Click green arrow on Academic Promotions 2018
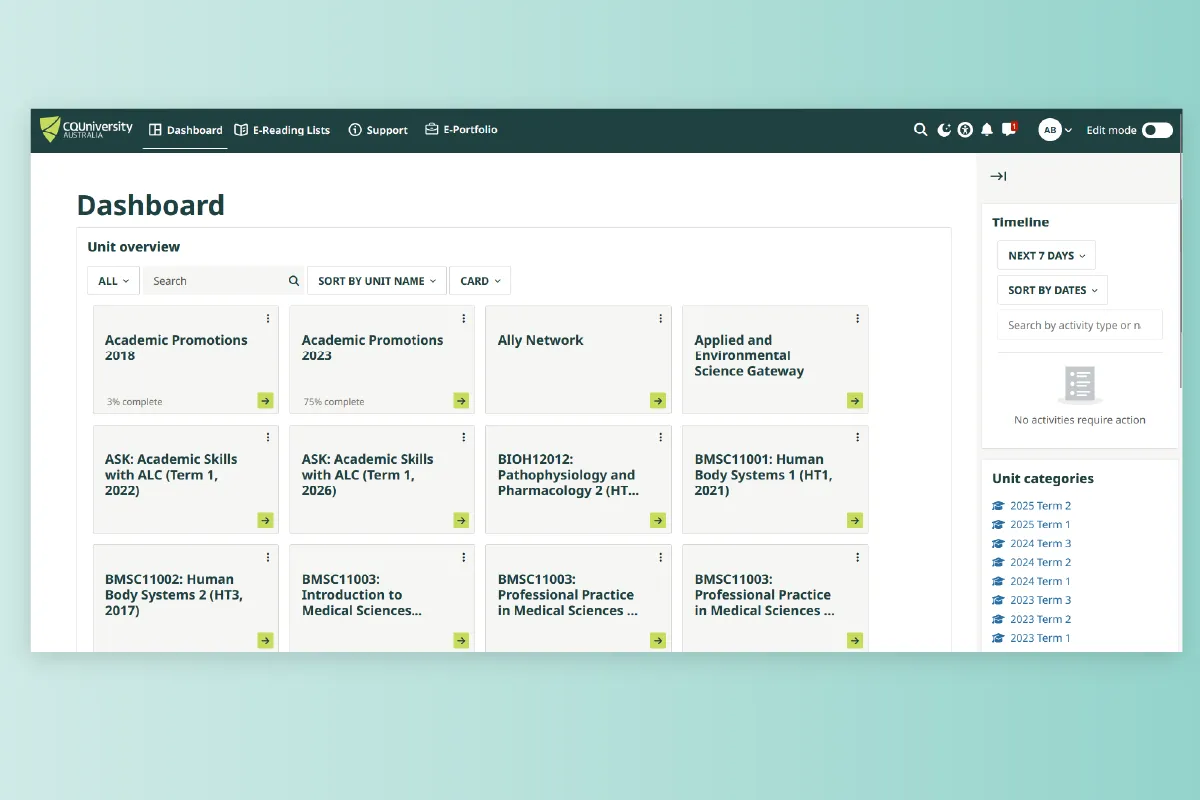1200x800 pixels. coord(265,401)
